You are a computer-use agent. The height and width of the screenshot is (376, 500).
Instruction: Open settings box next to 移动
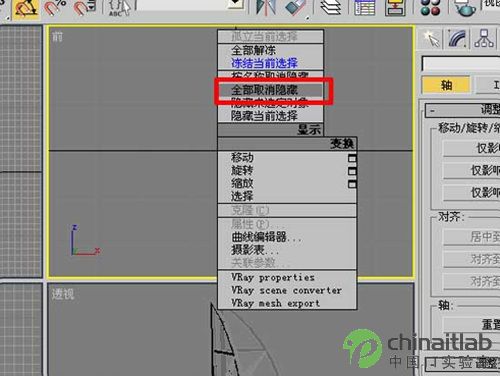352,158
